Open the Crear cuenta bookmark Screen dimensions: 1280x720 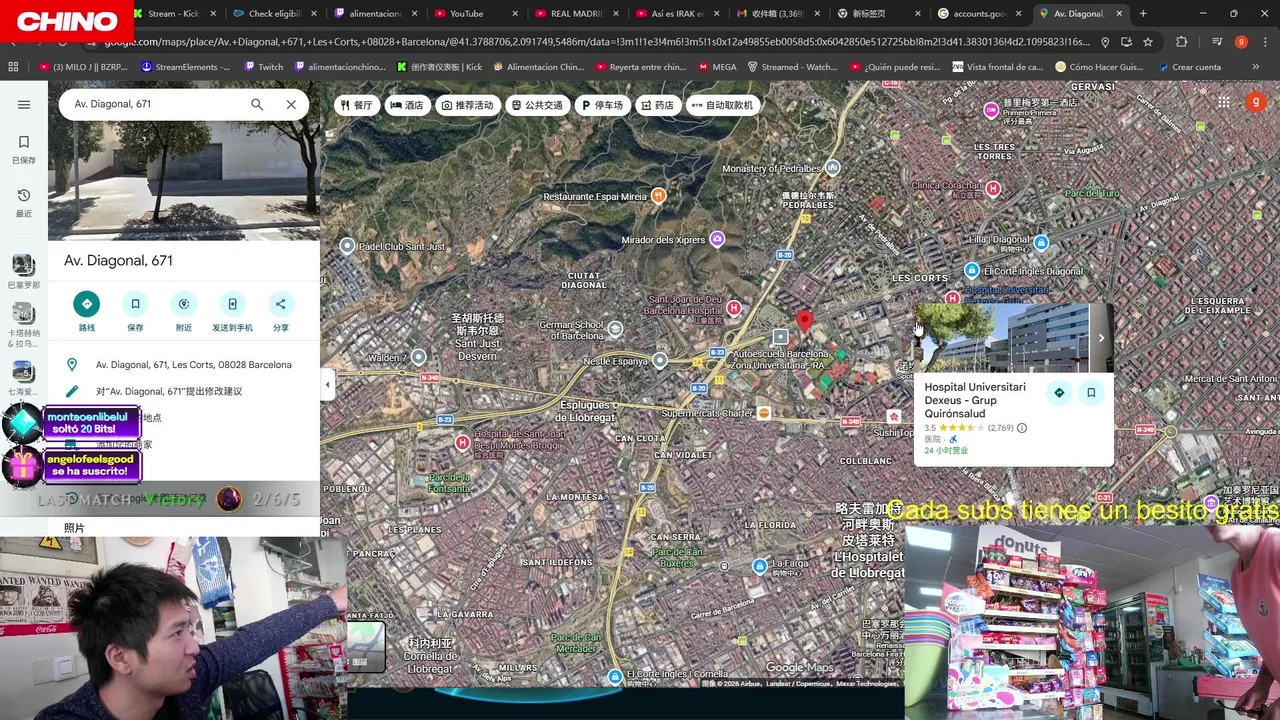pos(1190,67)
